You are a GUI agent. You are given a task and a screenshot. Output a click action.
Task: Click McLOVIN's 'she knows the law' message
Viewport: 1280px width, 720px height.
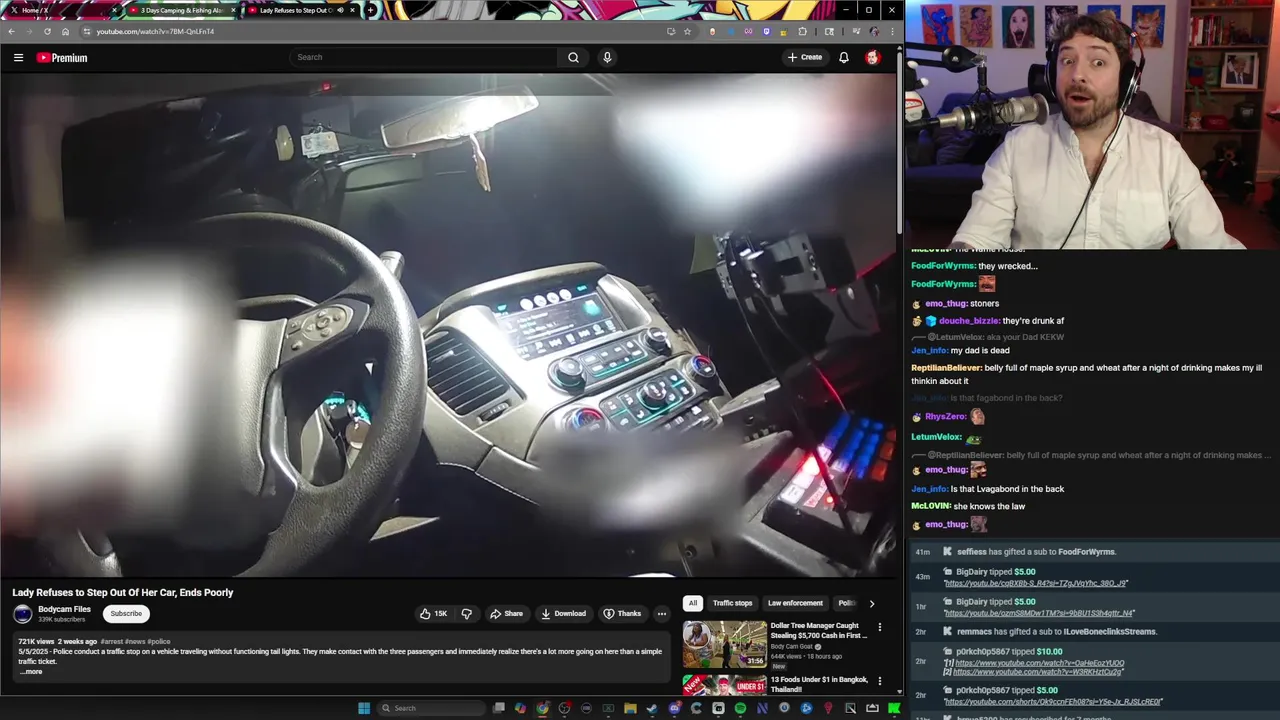989,506
